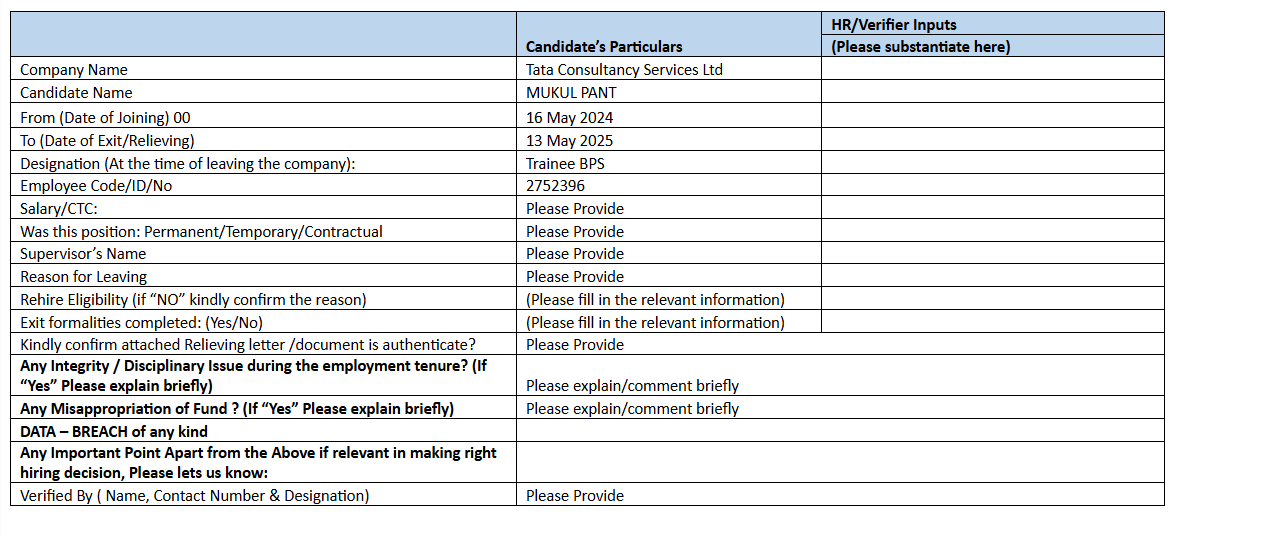Click the HR/Verifier input cell for Company Name

coord(992,69)
